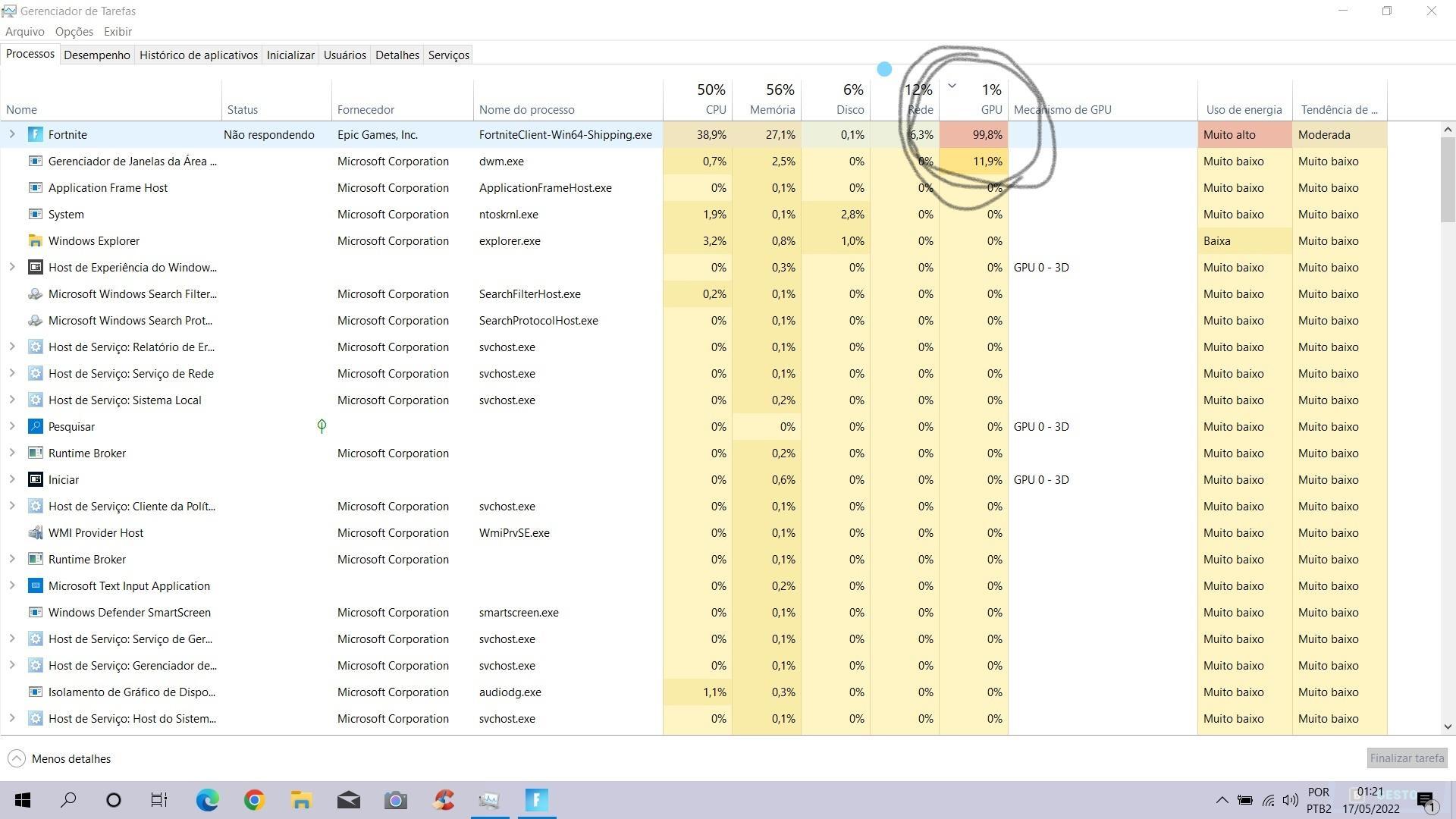Switch to the Serviços tab

[x=449, y=55]
